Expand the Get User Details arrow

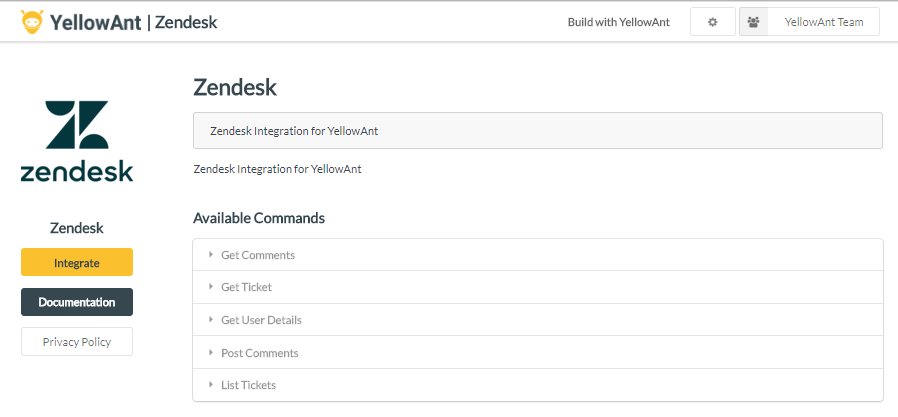[x=211, y=320]
